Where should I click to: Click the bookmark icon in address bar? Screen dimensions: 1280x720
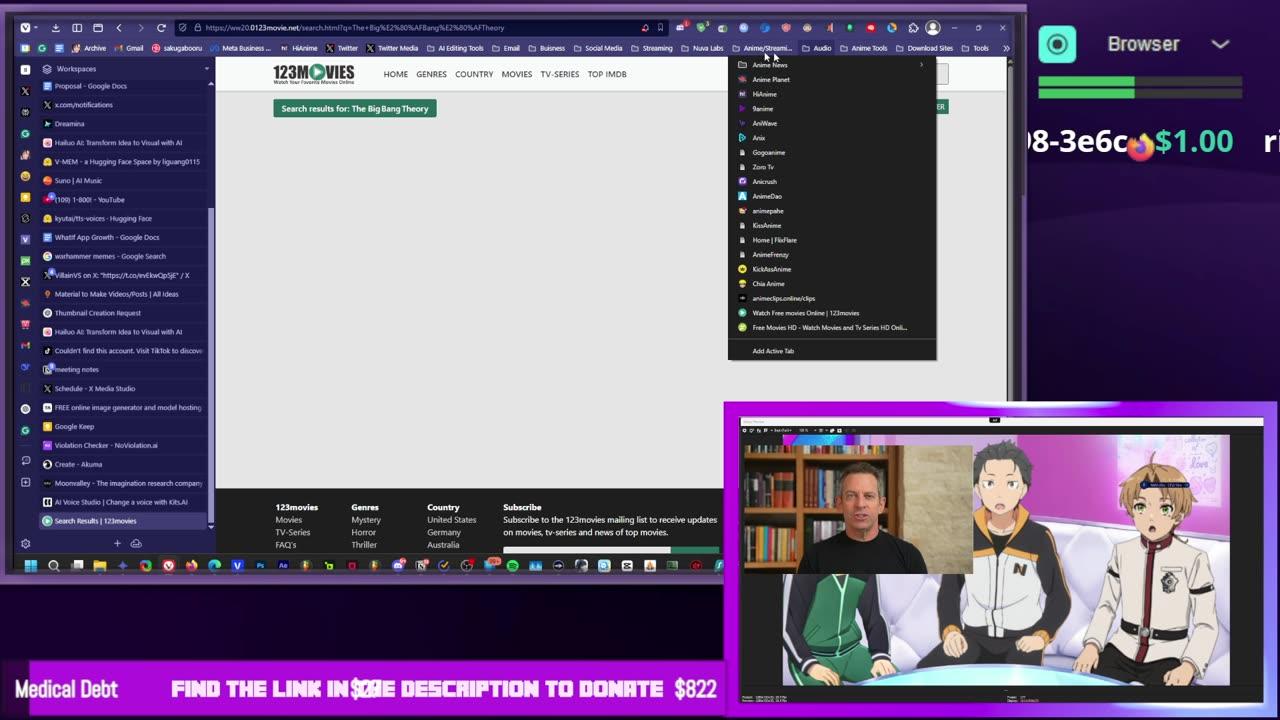pyautogui.click(x=660, y=27)
